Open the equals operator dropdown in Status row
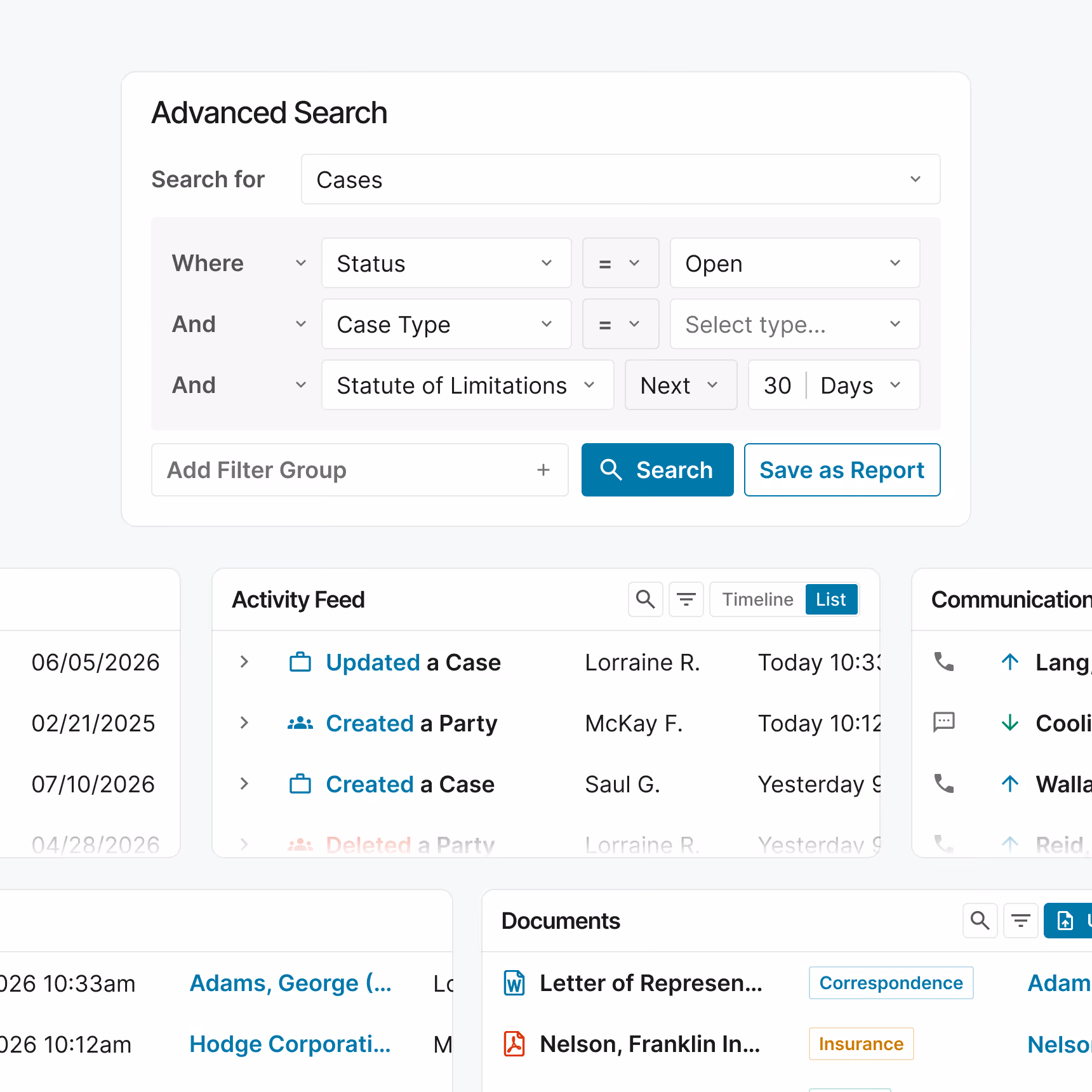Image resolution: width=1092 pixels, height=1092 pixels. [x=620, y=263]
